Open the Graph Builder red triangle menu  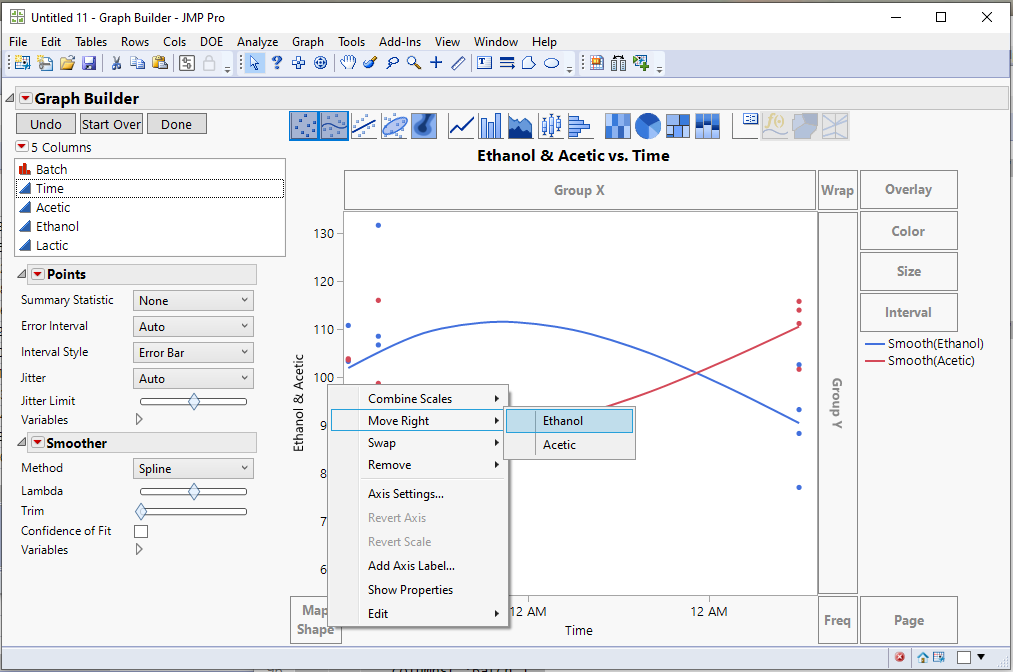point(25,97)
